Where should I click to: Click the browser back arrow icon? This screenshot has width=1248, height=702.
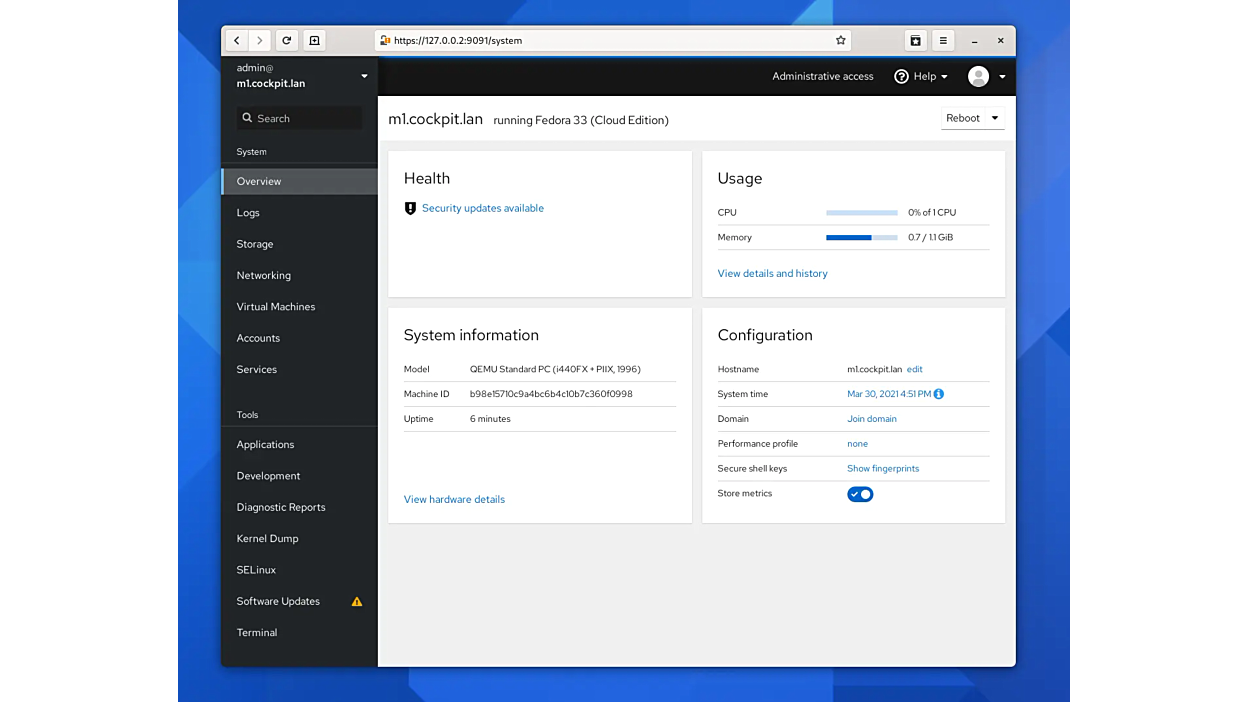point(237,41)
